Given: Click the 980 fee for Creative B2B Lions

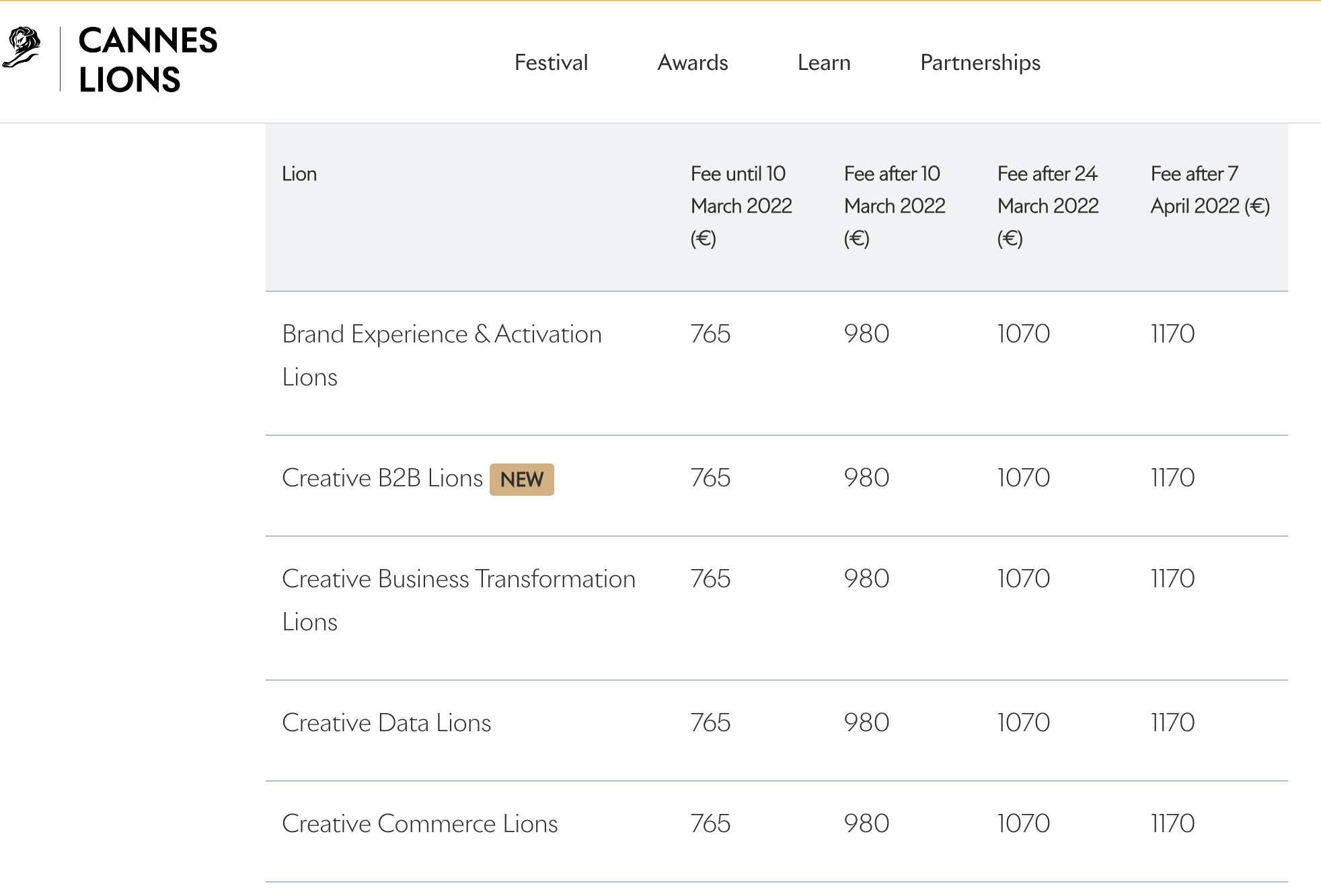Looking at the screenshot, I should point(866,478).
